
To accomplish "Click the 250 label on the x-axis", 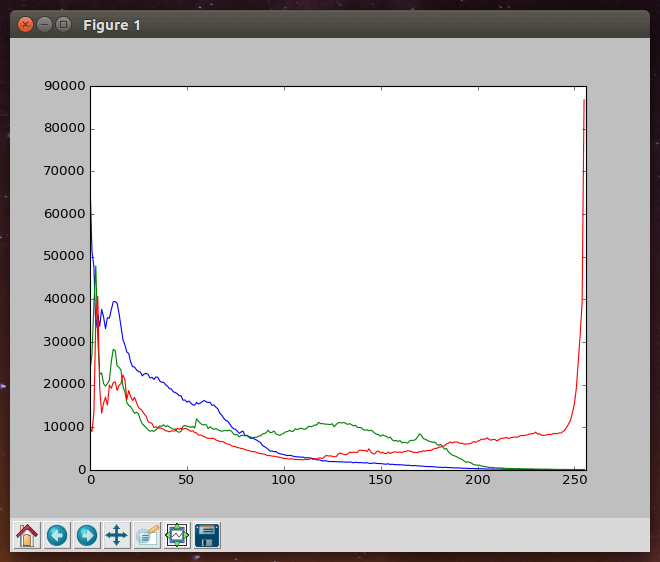I will click(x=573, y=481).
